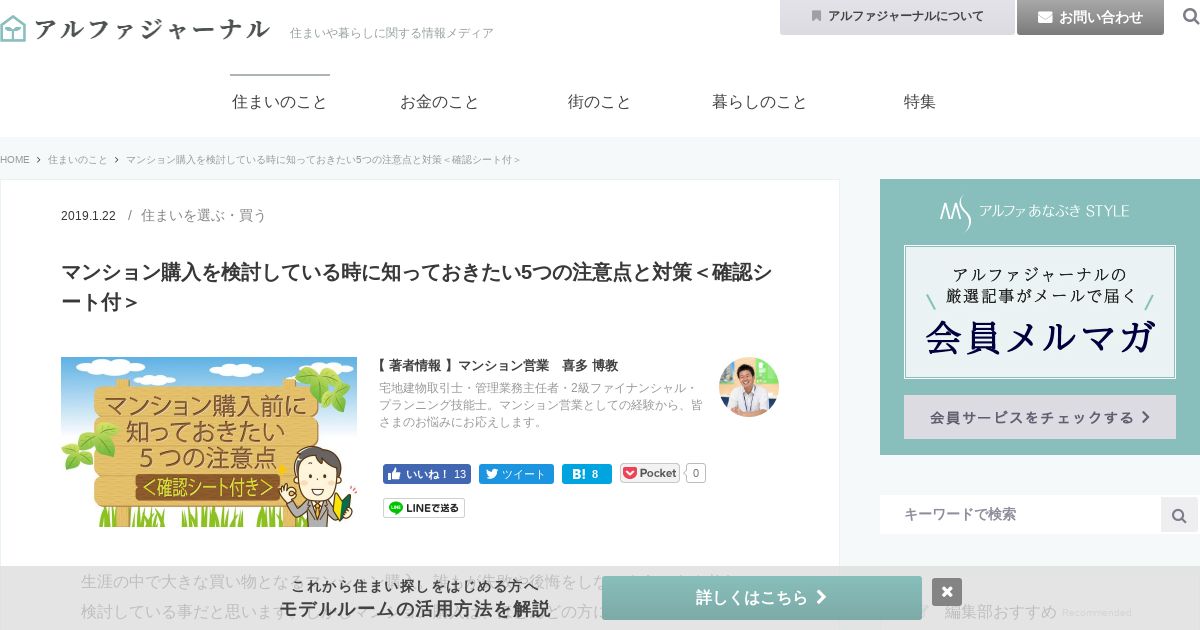Screen dimensions: 1200x630
Task: Open the 住まいを選ぶ・買う category link
Action: (x=204, y=215)
